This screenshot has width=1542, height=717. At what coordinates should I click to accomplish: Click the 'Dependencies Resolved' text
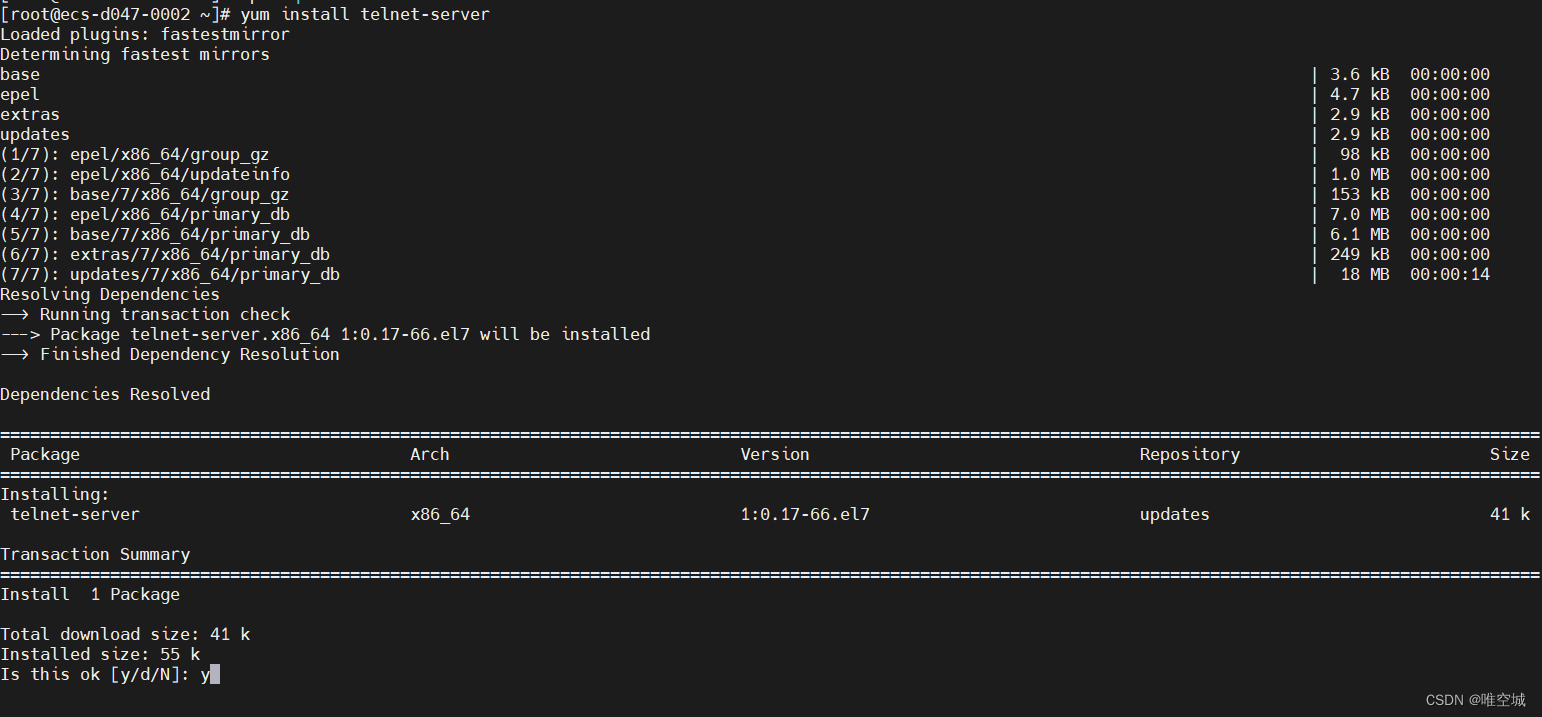(105, 394)
